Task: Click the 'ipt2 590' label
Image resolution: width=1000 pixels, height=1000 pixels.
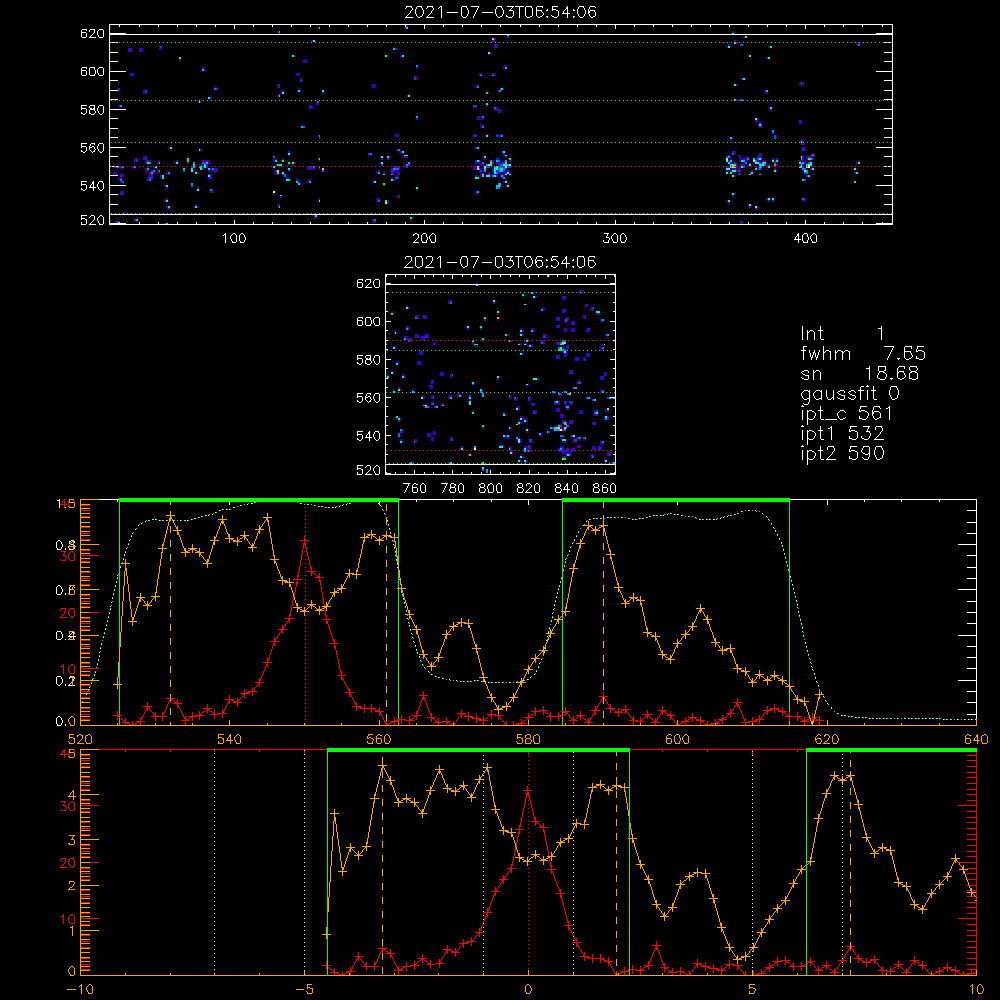Action: [x=842, y=453]
